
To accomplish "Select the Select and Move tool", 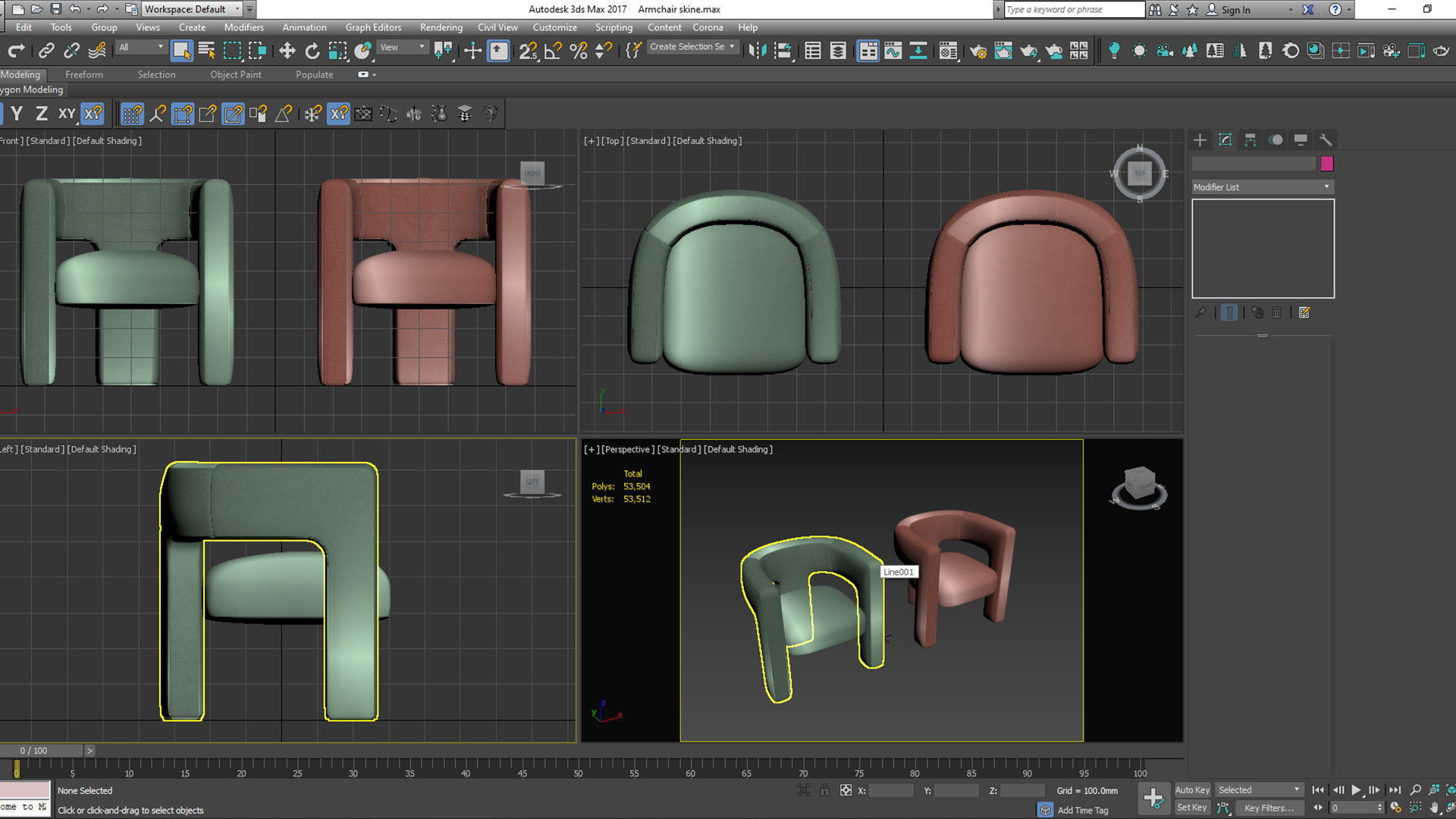I will (x=287, y=51).
